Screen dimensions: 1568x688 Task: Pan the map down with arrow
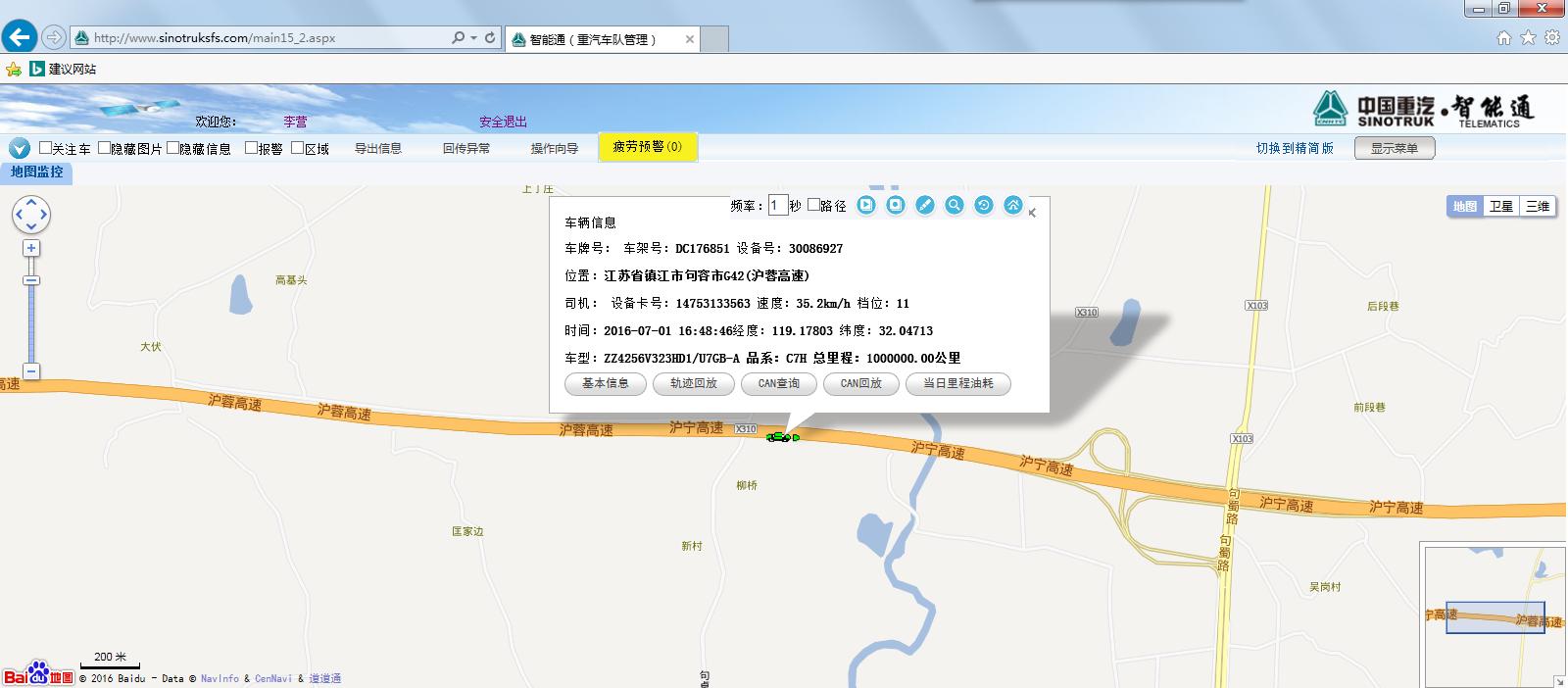[x=31, y=226]
